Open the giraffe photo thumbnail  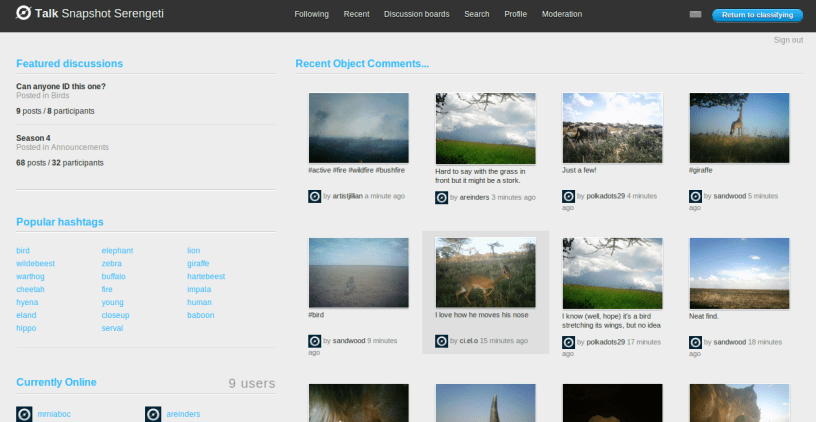738,128
